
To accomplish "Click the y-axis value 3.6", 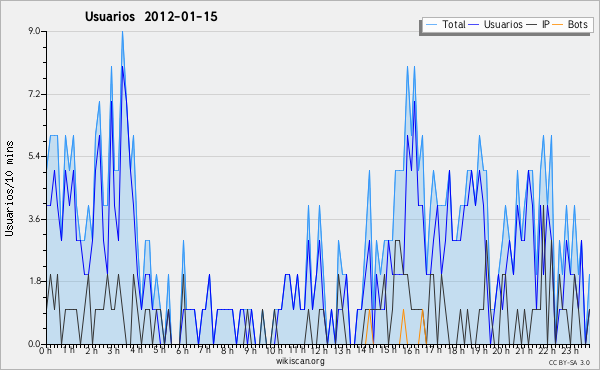I will pos(34,219).
